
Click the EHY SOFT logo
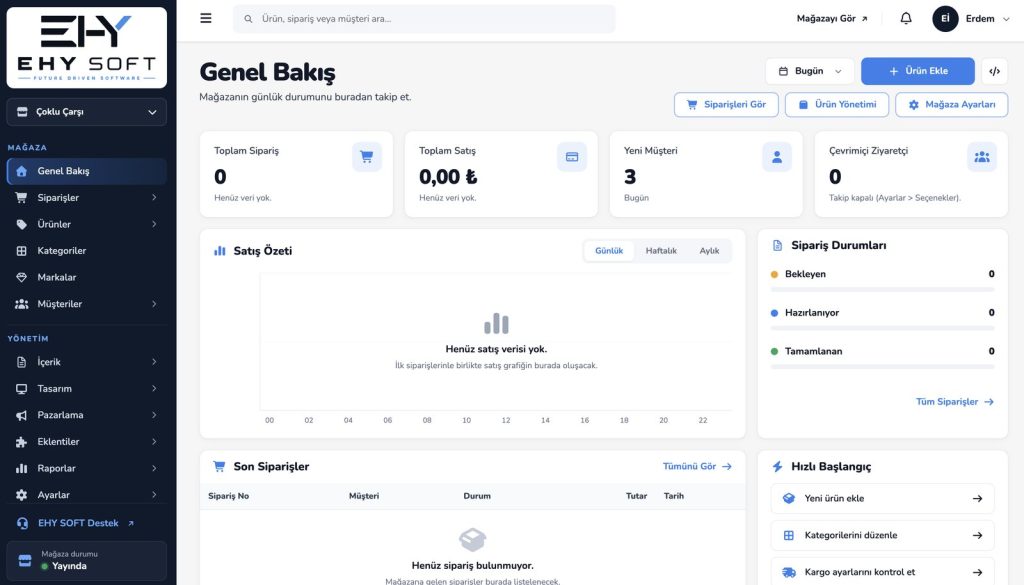coord(87,48)
